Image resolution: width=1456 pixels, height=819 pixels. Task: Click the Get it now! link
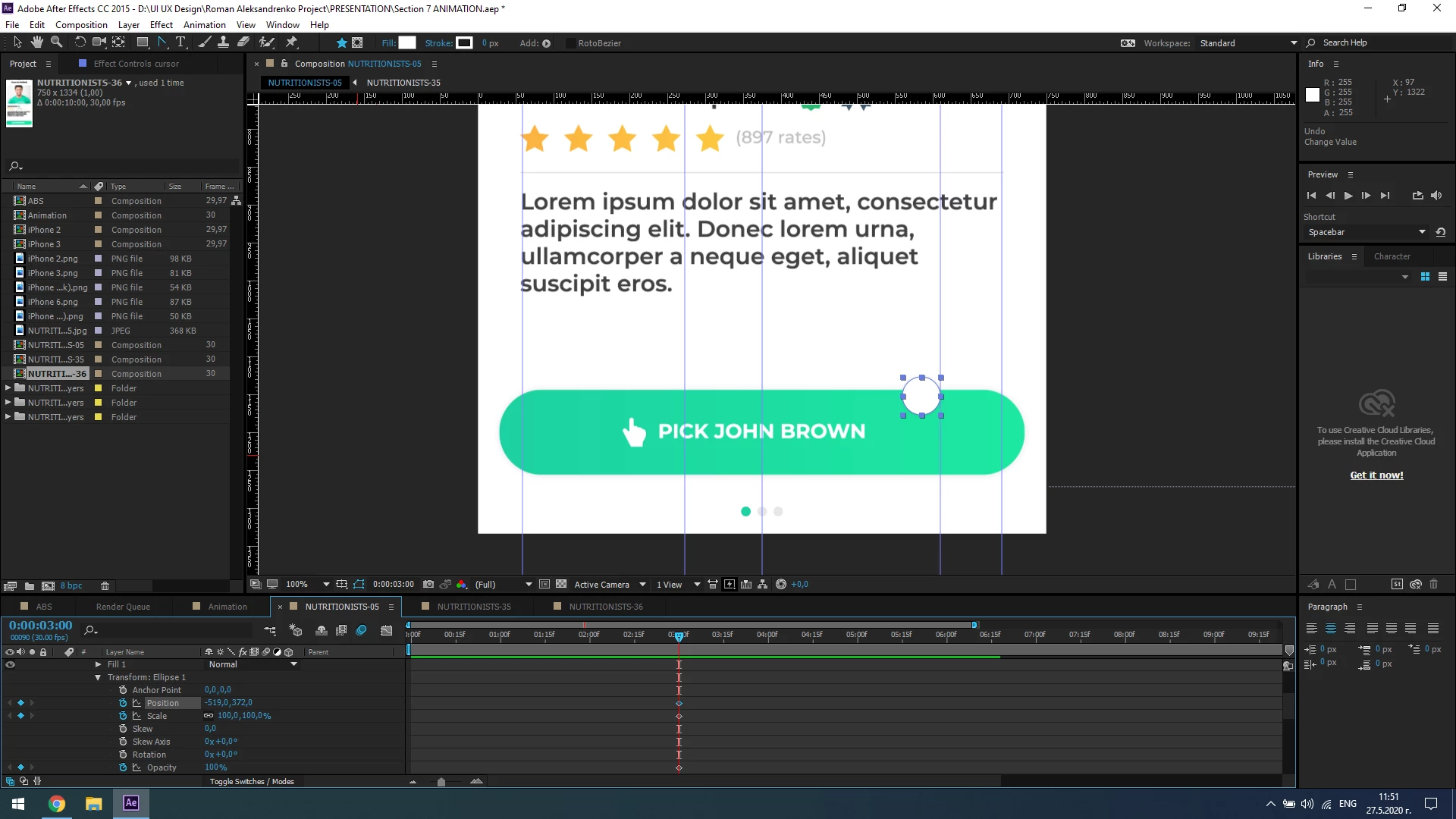click(1376, 475)
